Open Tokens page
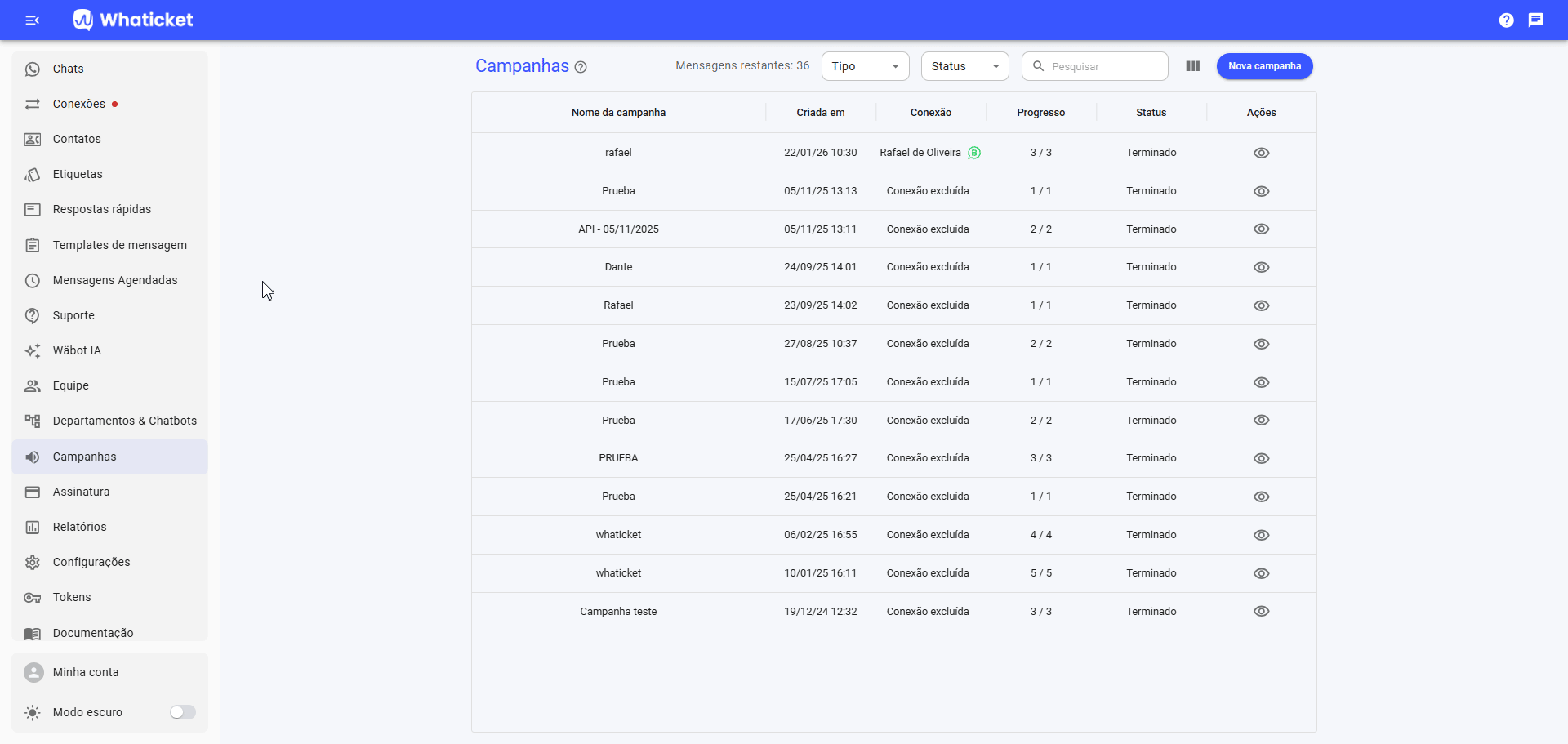The image size is (1568, 744). pyautogui.click(x=109, y=597)
